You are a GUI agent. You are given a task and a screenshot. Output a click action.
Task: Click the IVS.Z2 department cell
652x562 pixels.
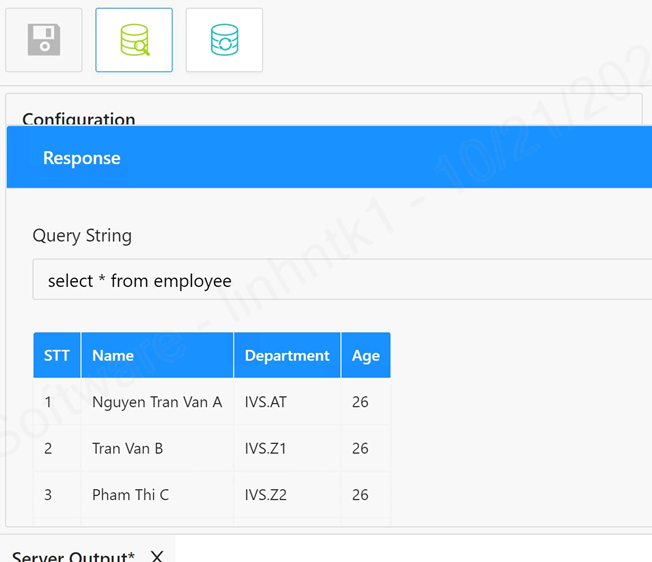287,495
